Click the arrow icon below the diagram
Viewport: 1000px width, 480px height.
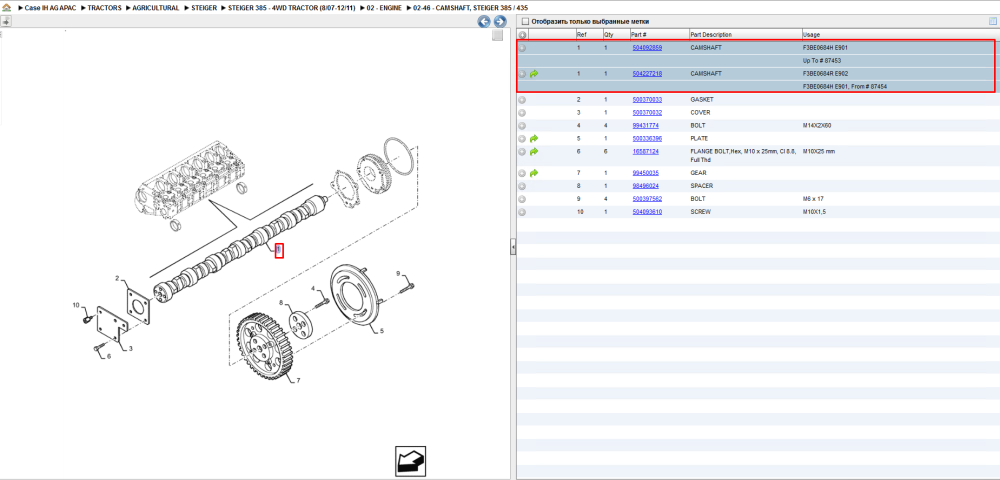click(x=410, y=460)
